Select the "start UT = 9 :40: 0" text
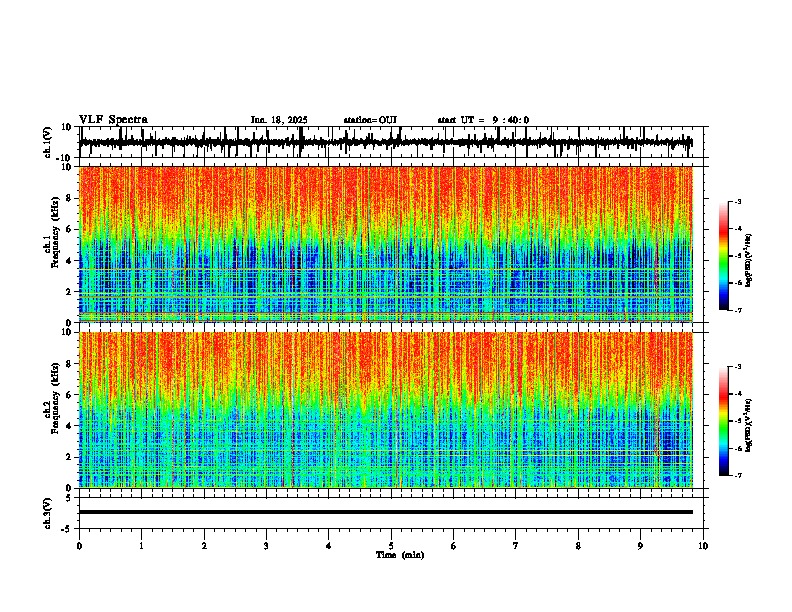792x612 pixels. click(483, 120)
